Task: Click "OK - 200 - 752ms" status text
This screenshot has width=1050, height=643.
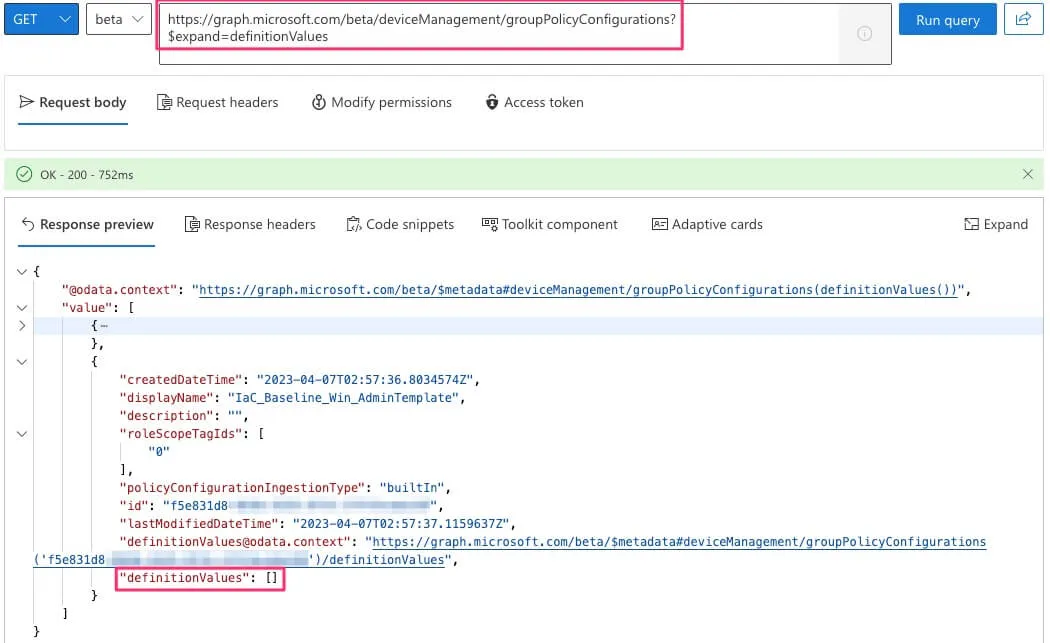Action: tap(86, 175)
